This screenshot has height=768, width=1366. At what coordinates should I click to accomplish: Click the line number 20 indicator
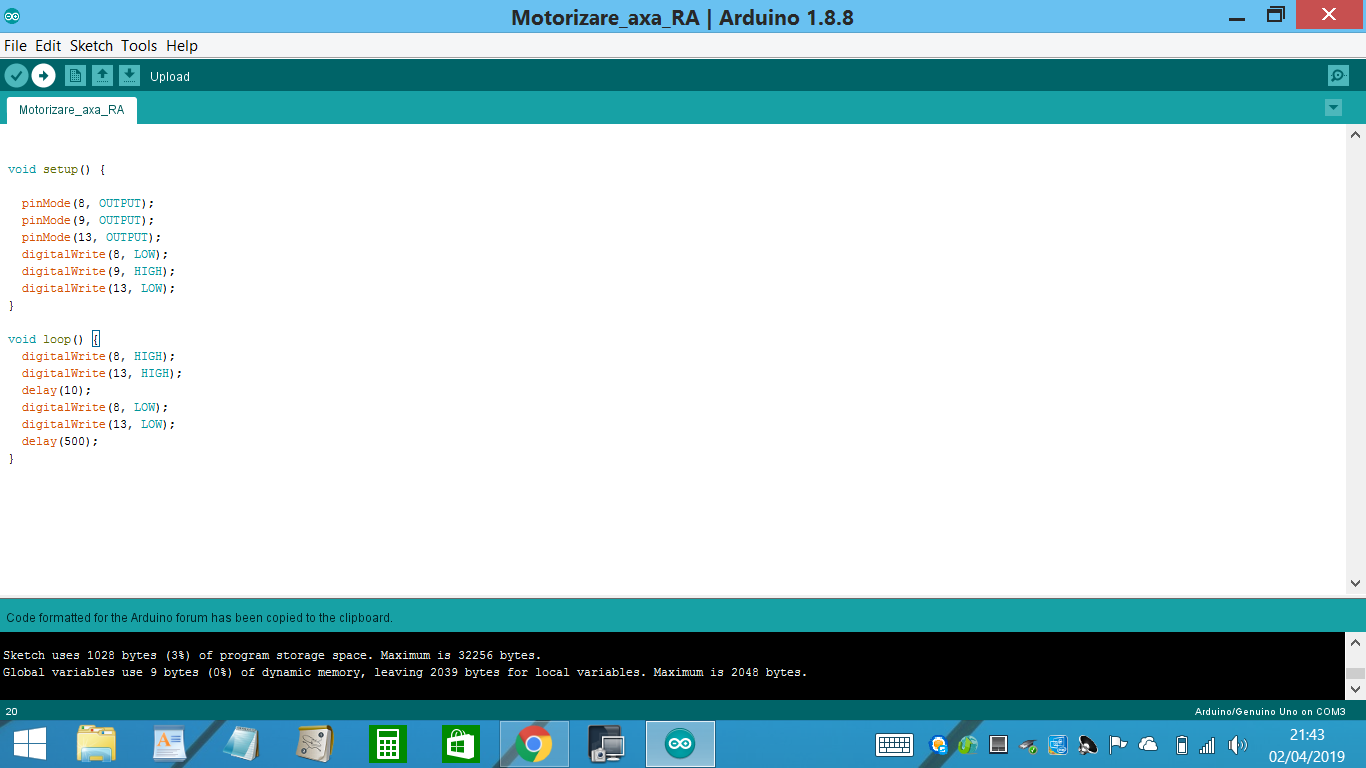(x=12, y=712)
